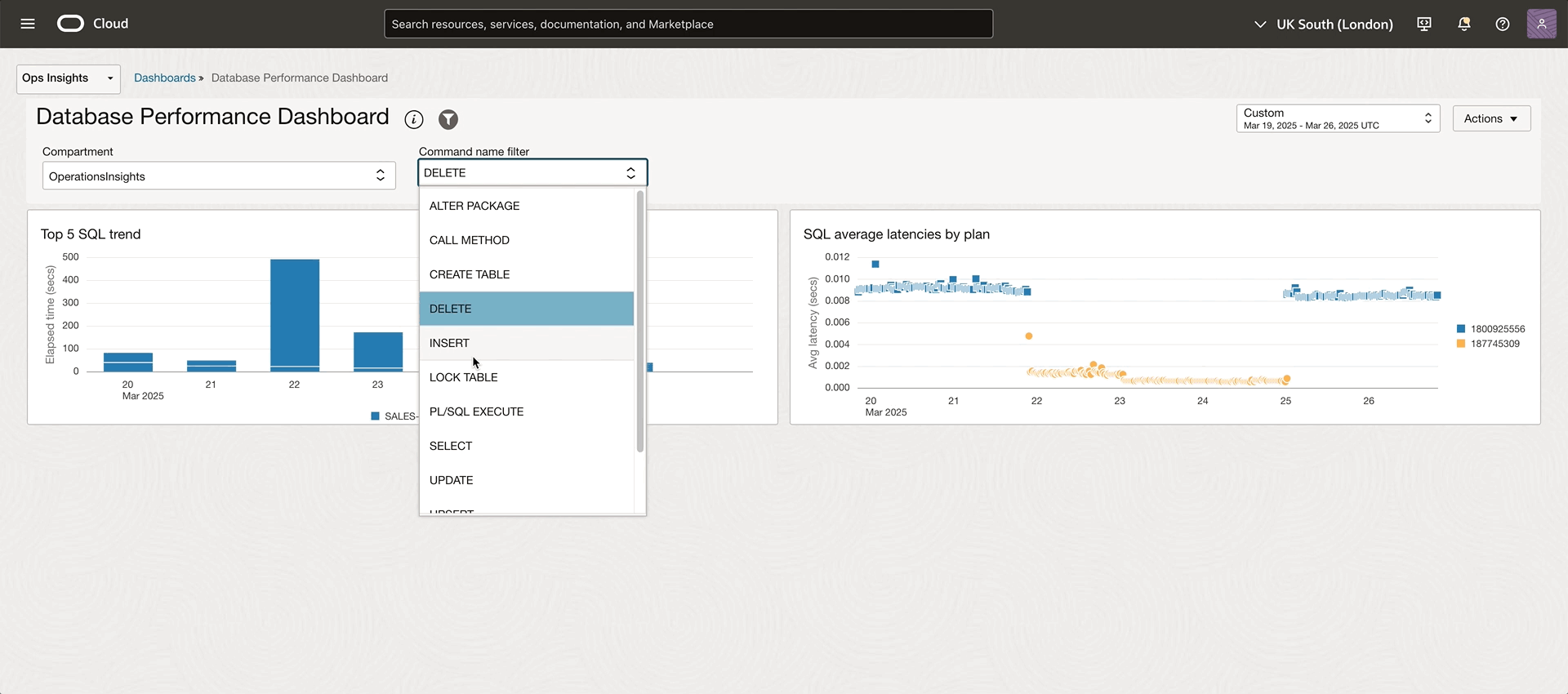1568x694 pixels.
Task: Open the Custom time range selector
Action: click(1337, 118)
